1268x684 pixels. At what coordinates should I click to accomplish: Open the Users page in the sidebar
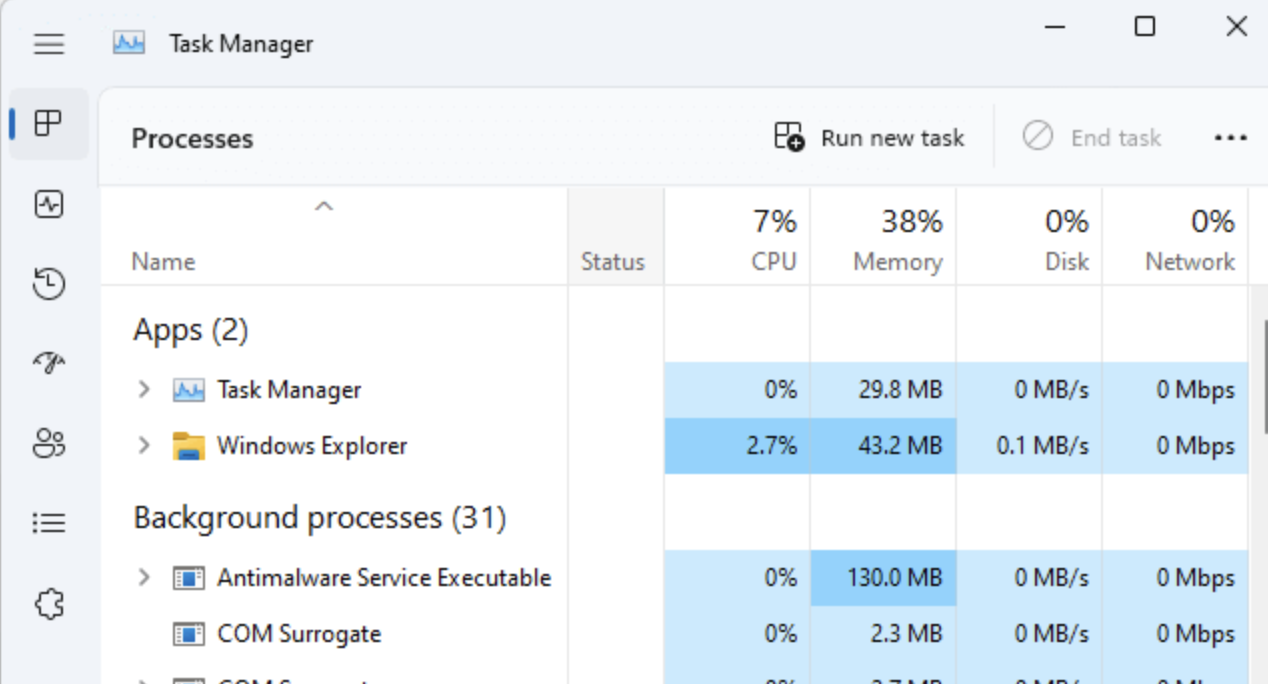(48, 443)
